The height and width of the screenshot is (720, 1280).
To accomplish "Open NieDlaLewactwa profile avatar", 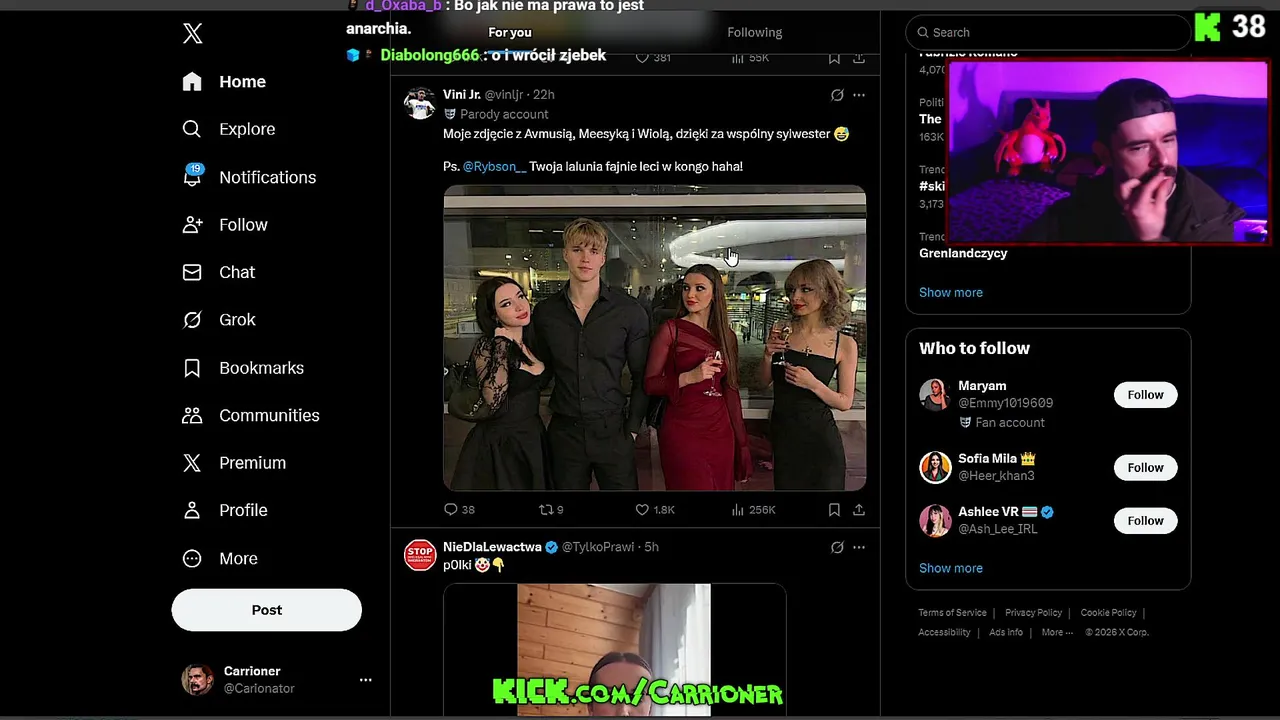I will [420, 555].
